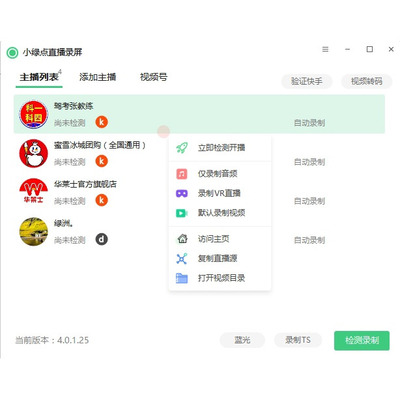The height and width of the screenshot is (400, 400).
Task: Select 仅录制音频 from context menu
Action: coord(220,174)
